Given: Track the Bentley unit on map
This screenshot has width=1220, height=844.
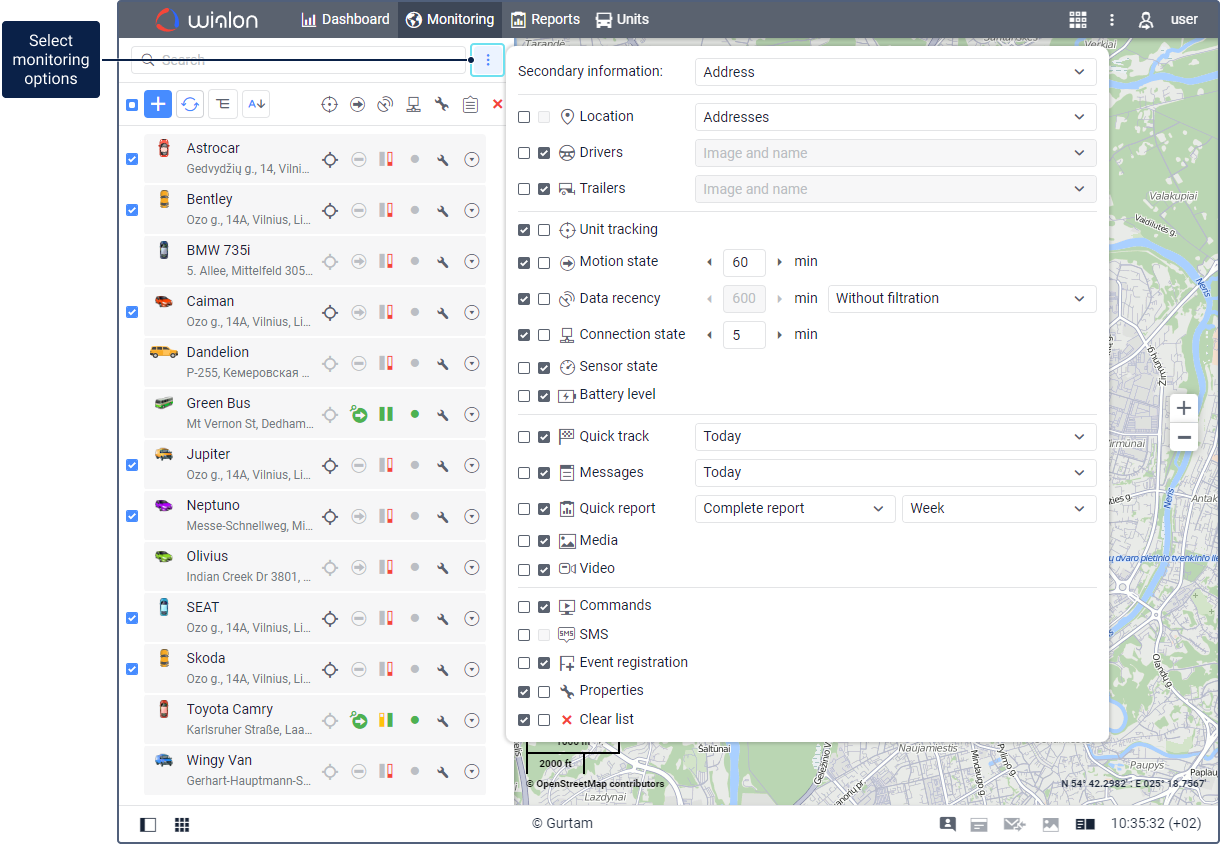Looking at the screenshot, I should [x=330, y=210].
